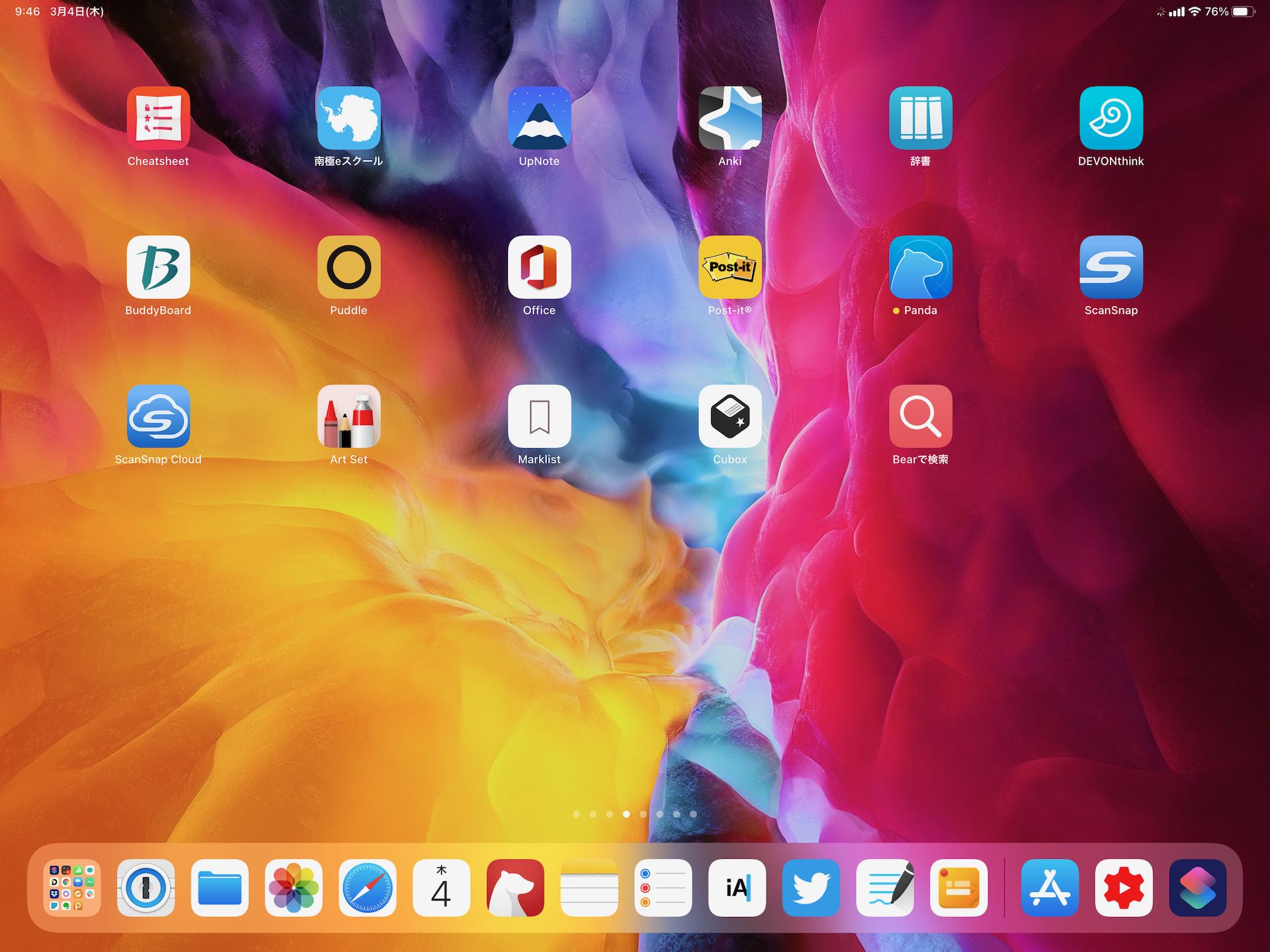Screen dimensions: 1270x952
Task: Tap the time 9:46 in the status bar
Action: 27,11
